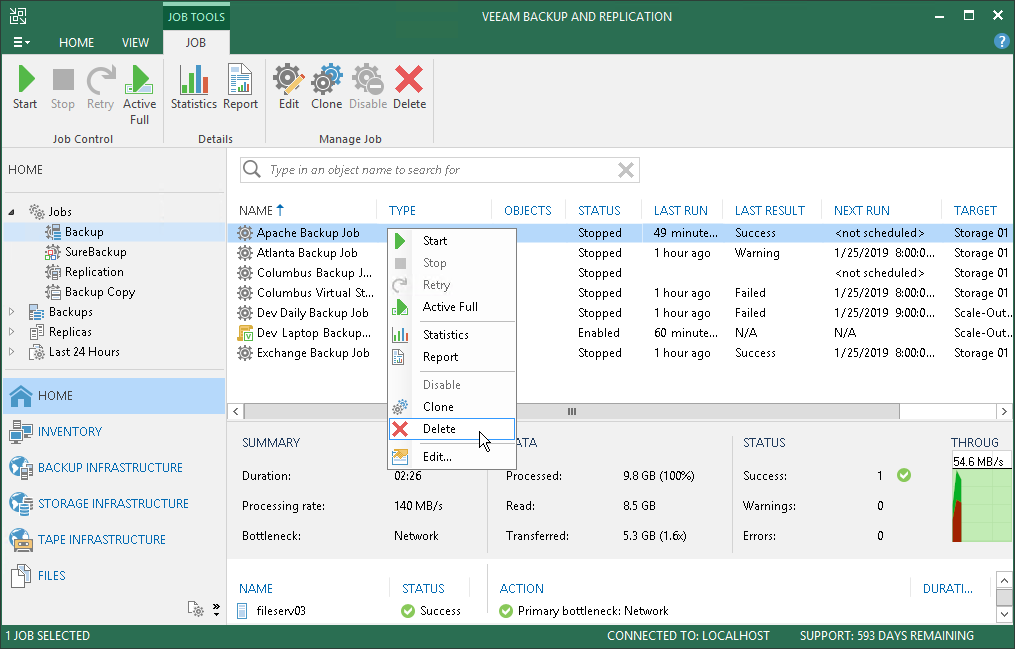Screen dimensions: 1015x649
Task: Click the Stop button in the ribbon
Action: click(63, 87)
